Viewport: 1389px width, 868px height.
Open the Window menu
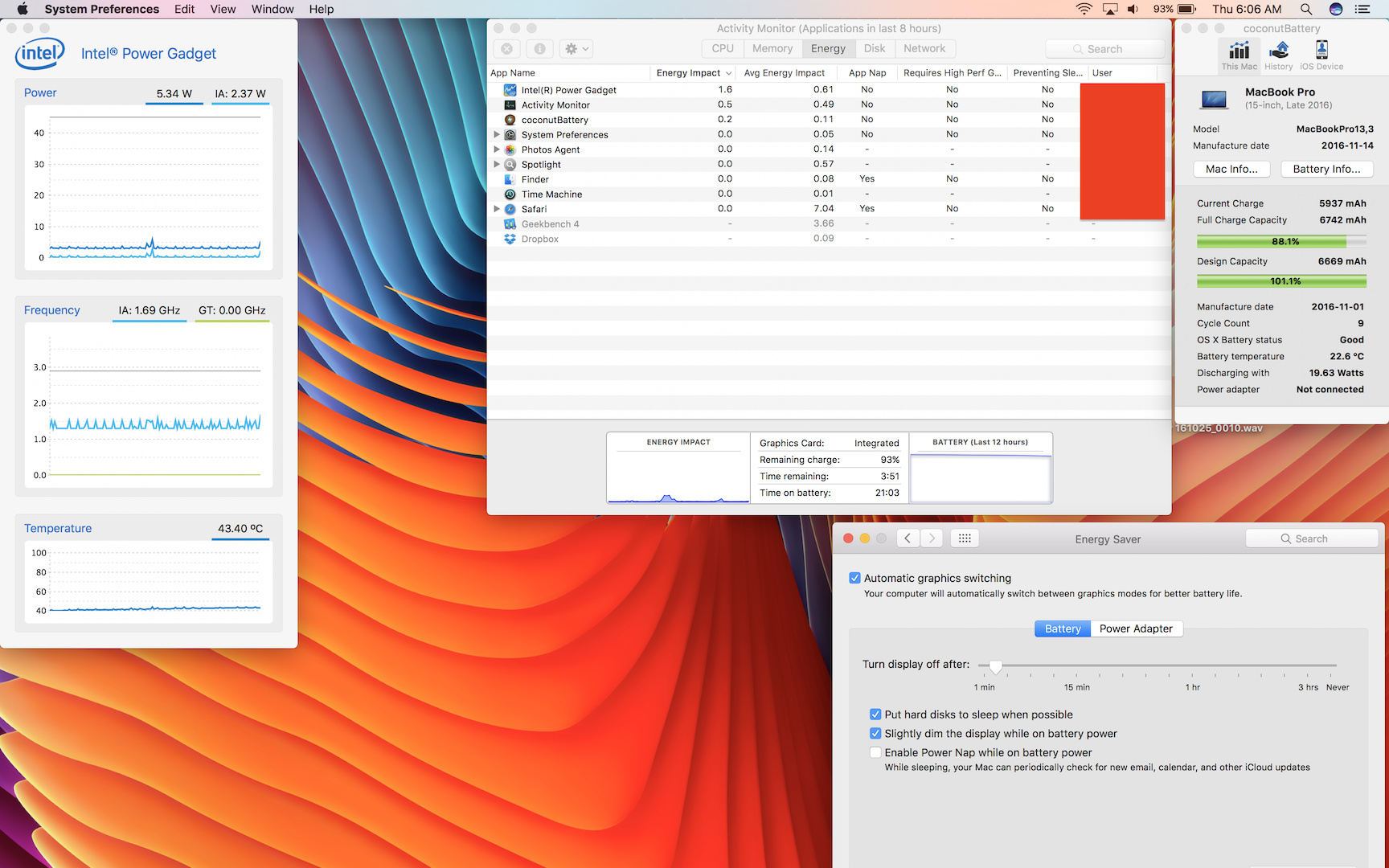tap(272, 9)
